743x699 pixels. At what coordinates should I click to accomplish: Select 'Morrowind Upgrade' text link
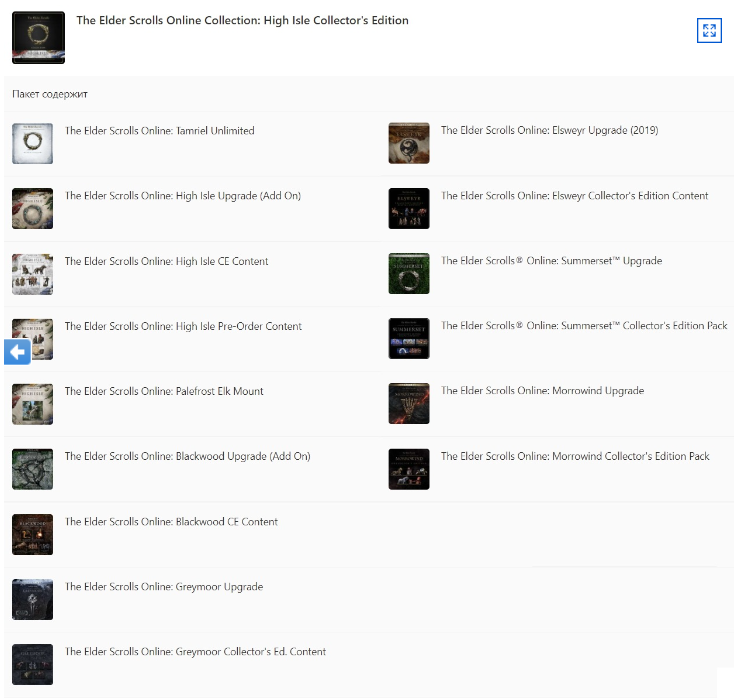pos(543,390)
